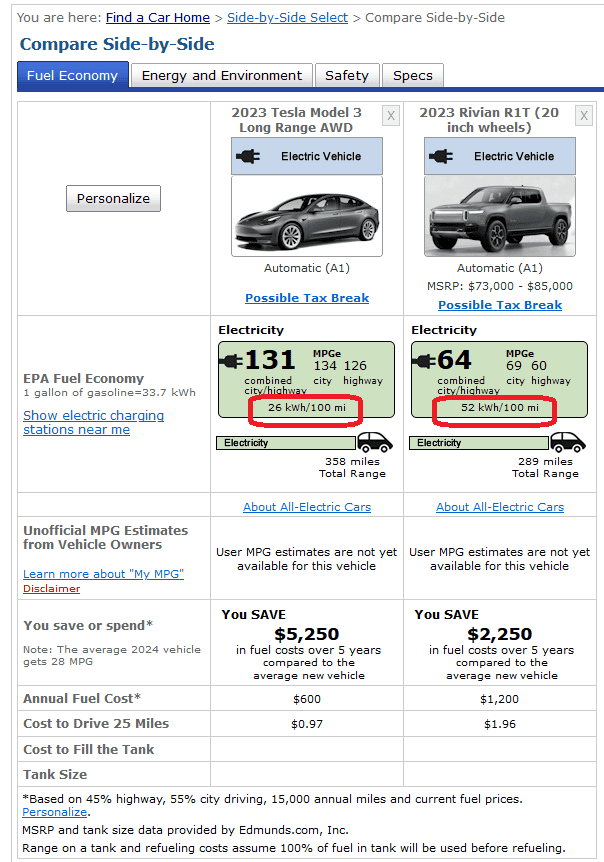Go to Side-by-Side Select breadcrumb

(287, 18)
